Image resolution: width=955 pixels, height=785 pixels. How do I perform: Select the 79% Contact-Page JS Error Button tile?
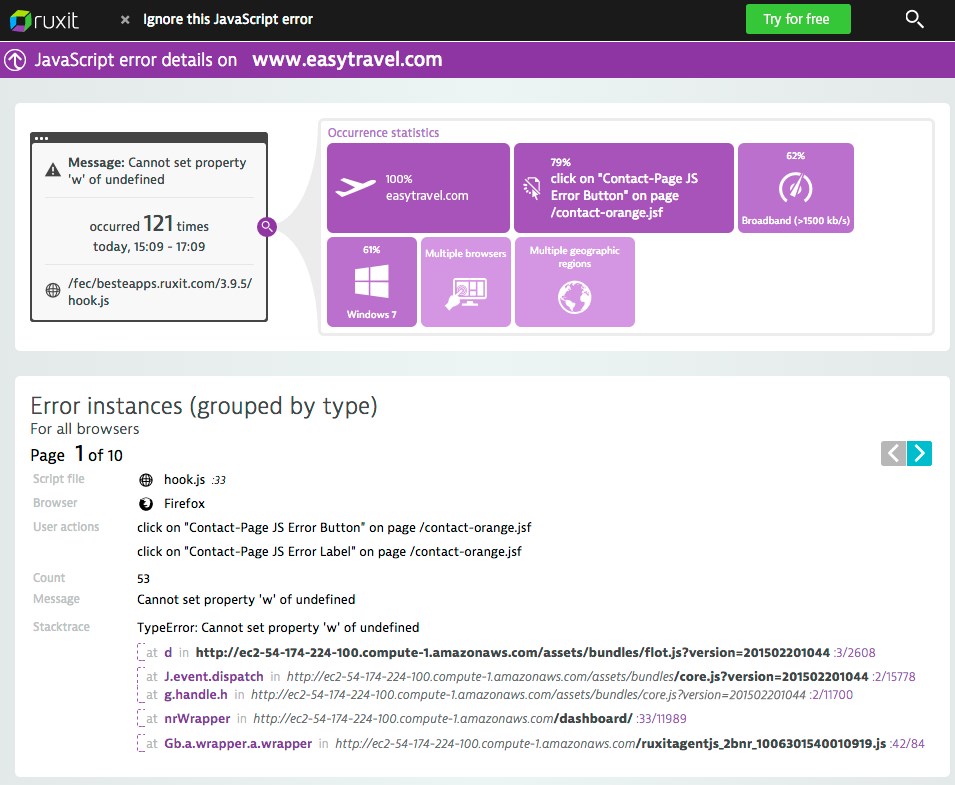[x=624, y=188]
